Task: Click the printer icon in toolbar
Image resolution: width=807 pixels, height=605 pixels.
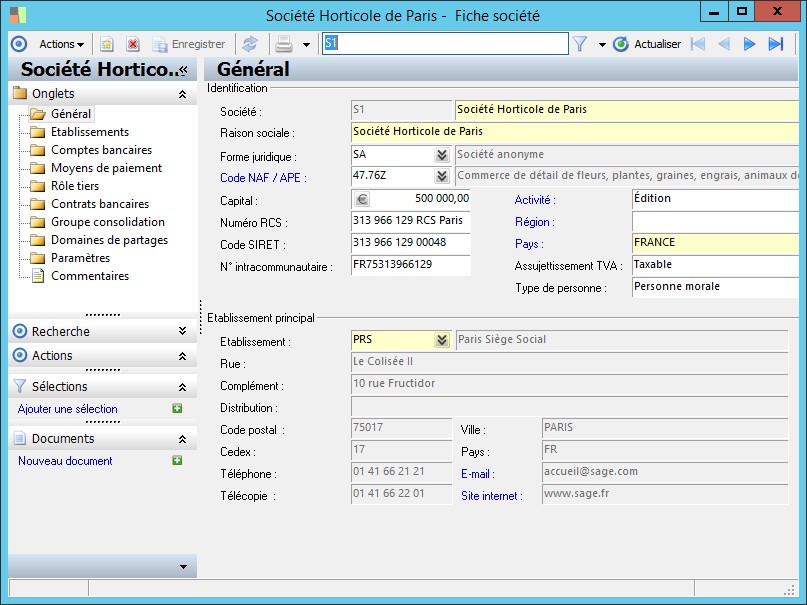Action: 284,44
